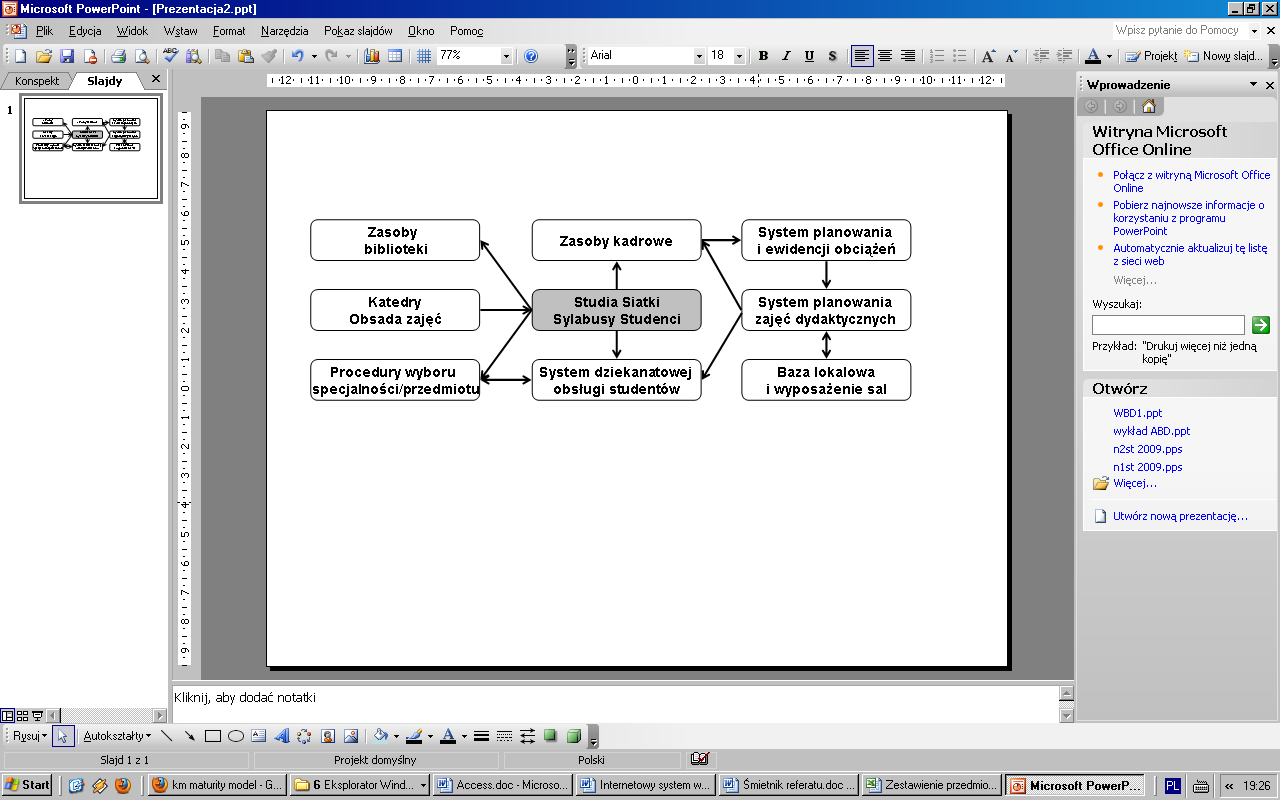Viewport: 1280px width, 800px height.
Task: Apply 3-D style icon
Action: pos(573,736)
